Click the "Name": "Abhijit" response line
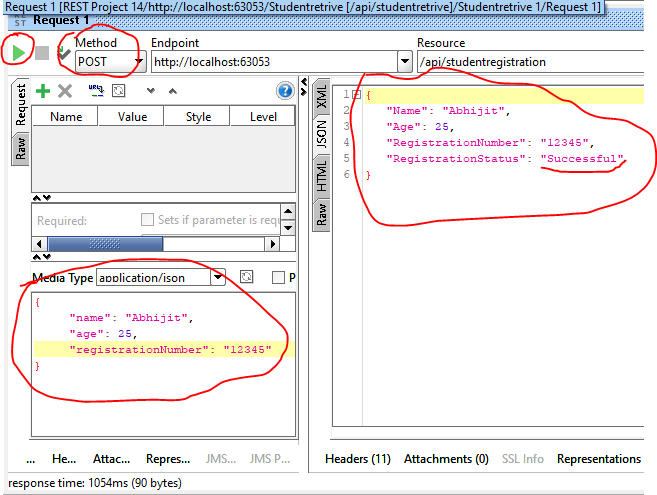The height and width of the screenshot is (495, 657). [448, 111]
